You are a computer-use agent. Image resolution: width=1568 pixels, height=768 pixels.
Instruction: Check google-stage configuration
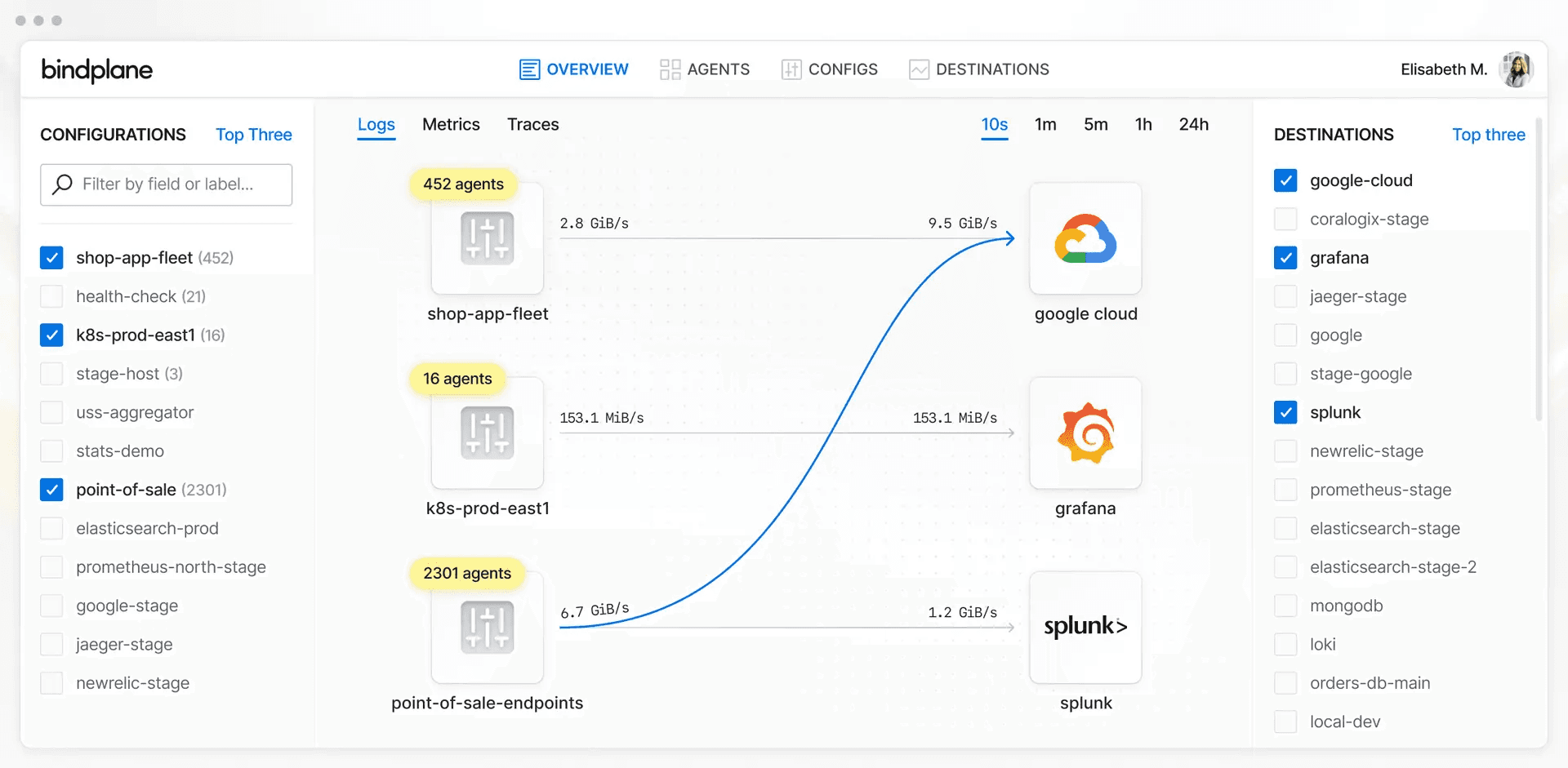[51, 606]
